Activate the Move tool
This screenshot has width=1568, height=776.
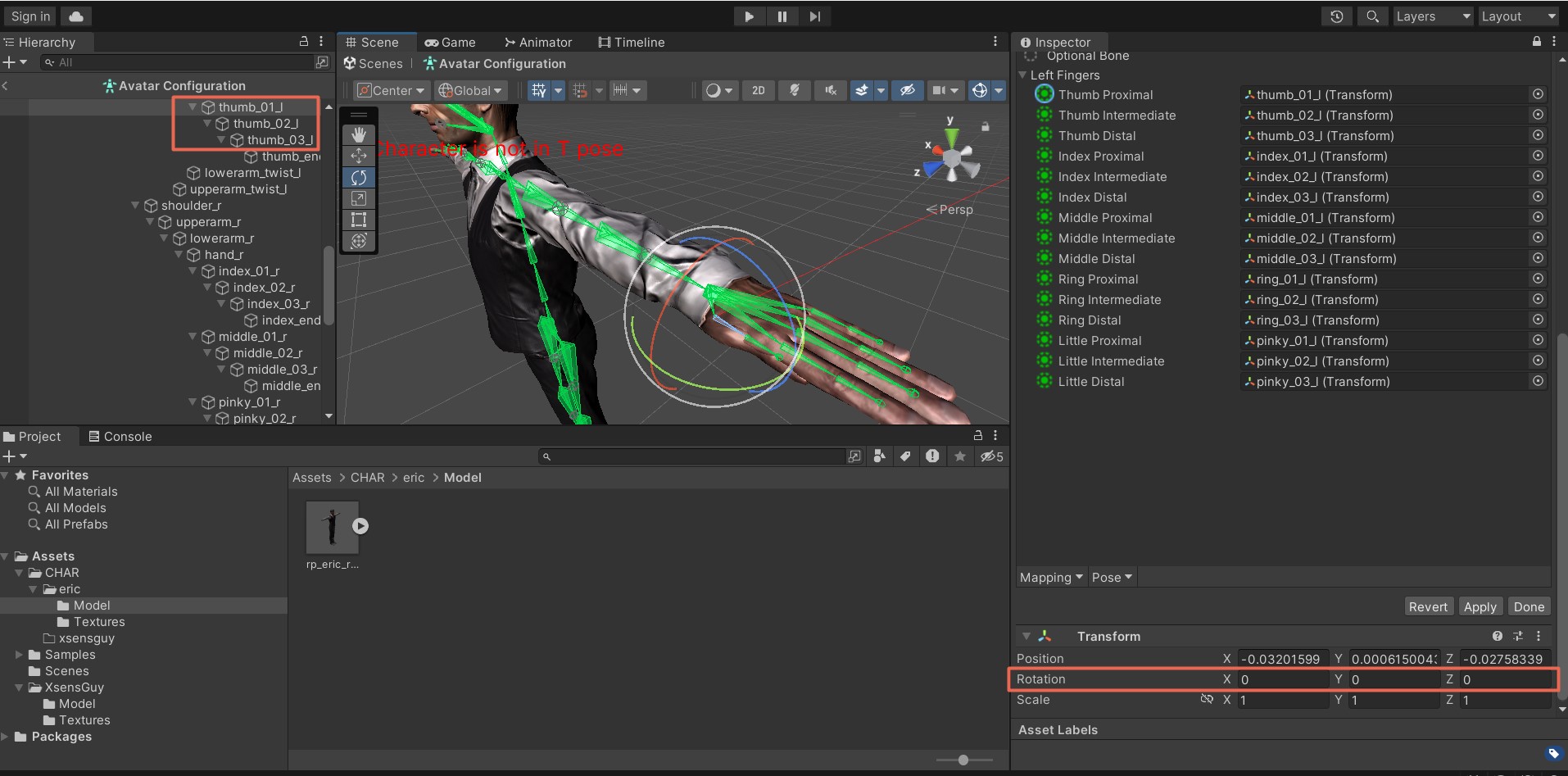359,156
